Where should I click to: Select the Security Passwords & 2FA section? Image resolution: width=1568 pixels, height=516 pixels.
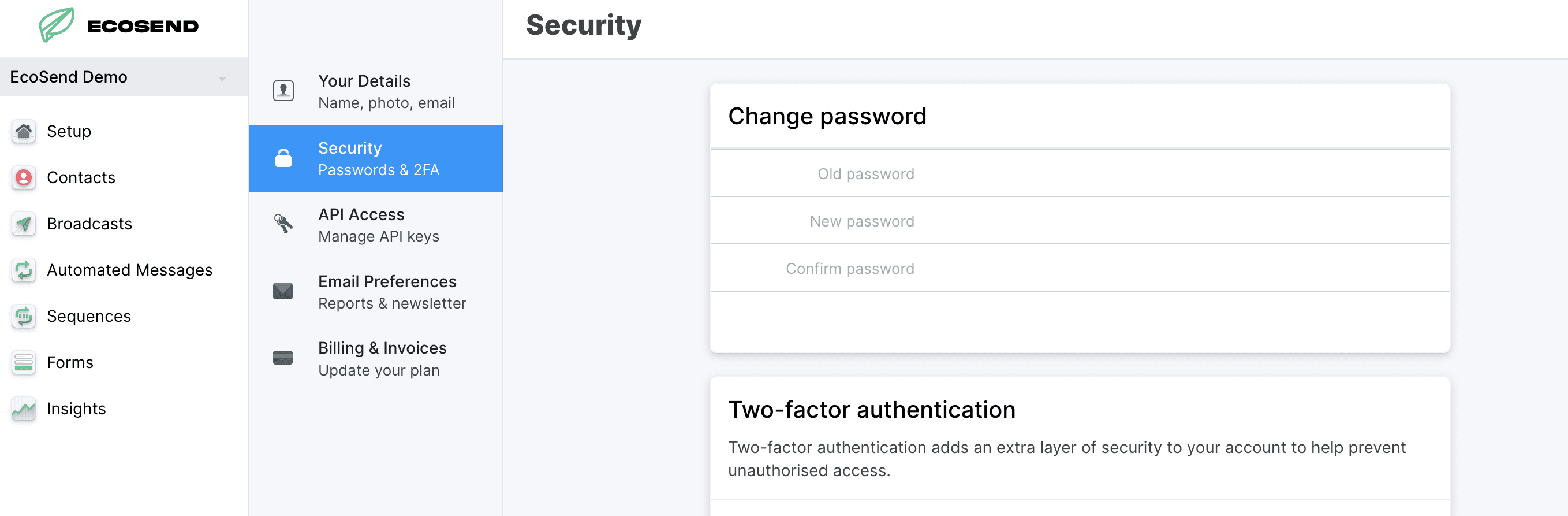pos(376,158)
